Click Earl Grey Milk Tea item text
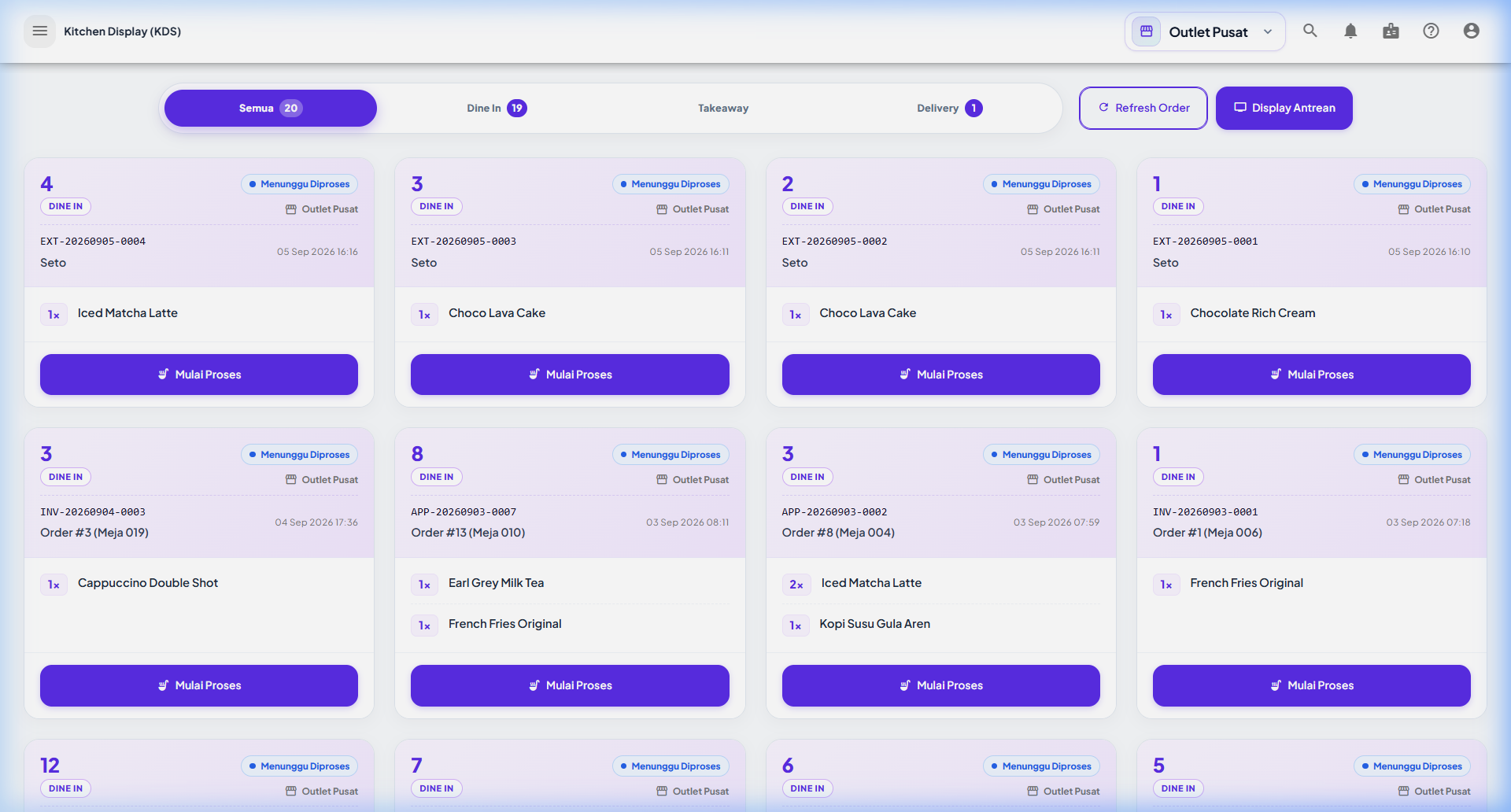Image resolution: width=1511 pixels, height=812 pixels. pyautogui.click(x=496, y=583)
